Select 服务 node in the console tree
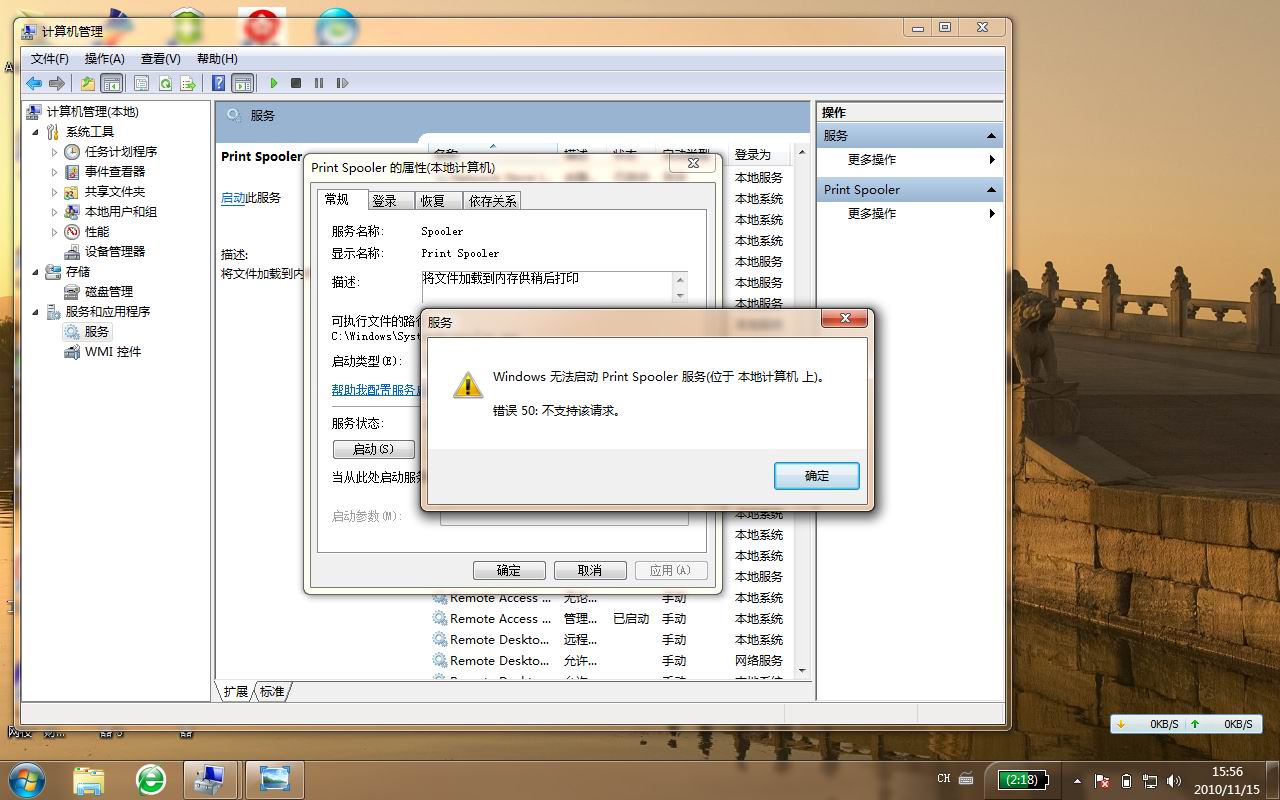Viewport: 1280px width, 800px height. pos(97,332)
